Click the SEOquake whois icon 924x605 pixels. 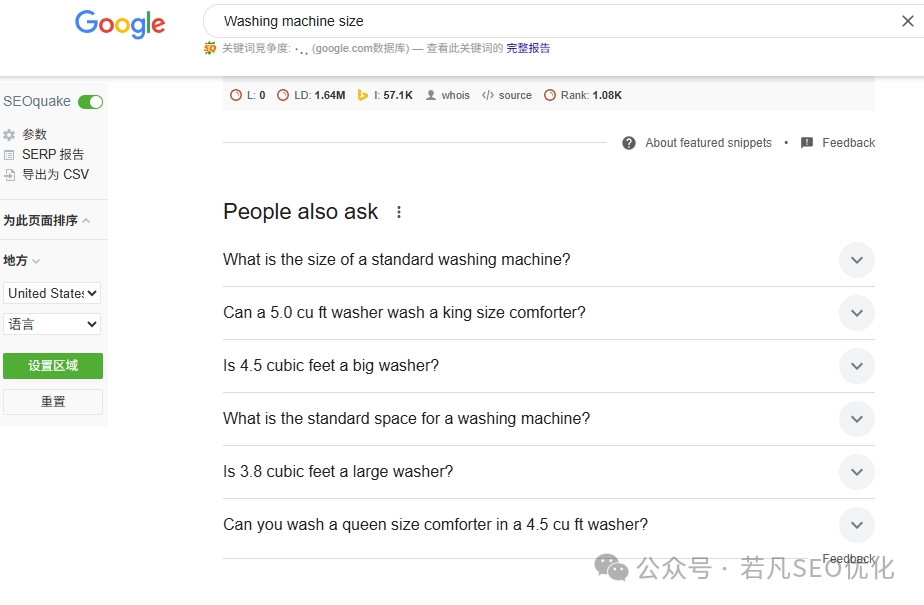pos(431,96)
